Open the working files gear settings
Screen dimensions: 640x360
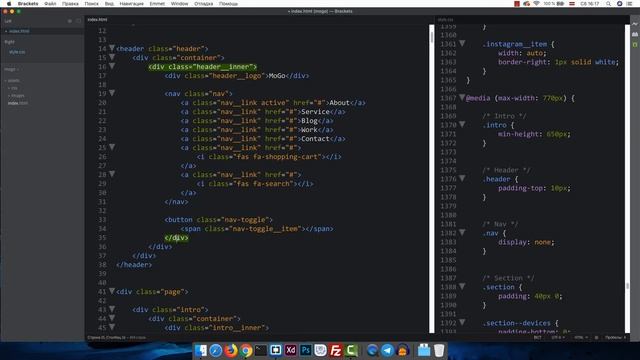coord(70,21)
